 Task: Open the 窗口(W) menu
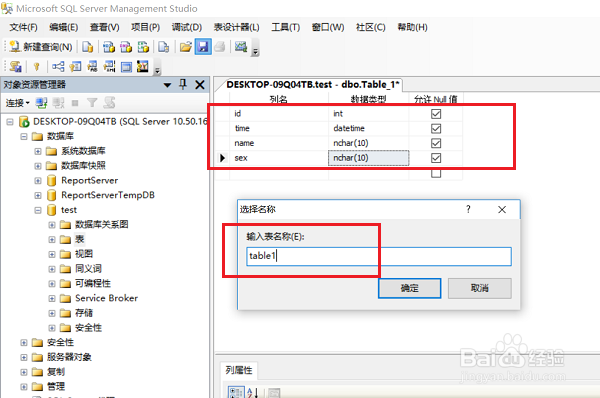(x=328, y=27)
